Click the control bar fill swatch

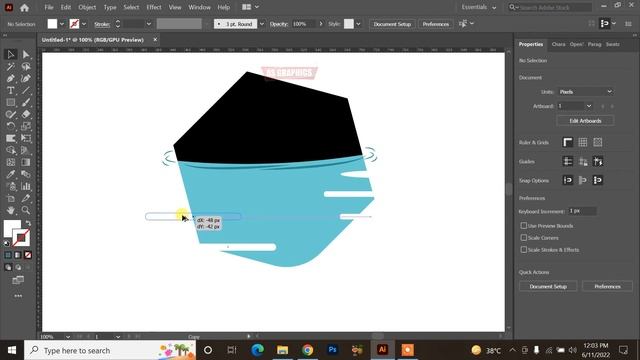coord(52,24)
